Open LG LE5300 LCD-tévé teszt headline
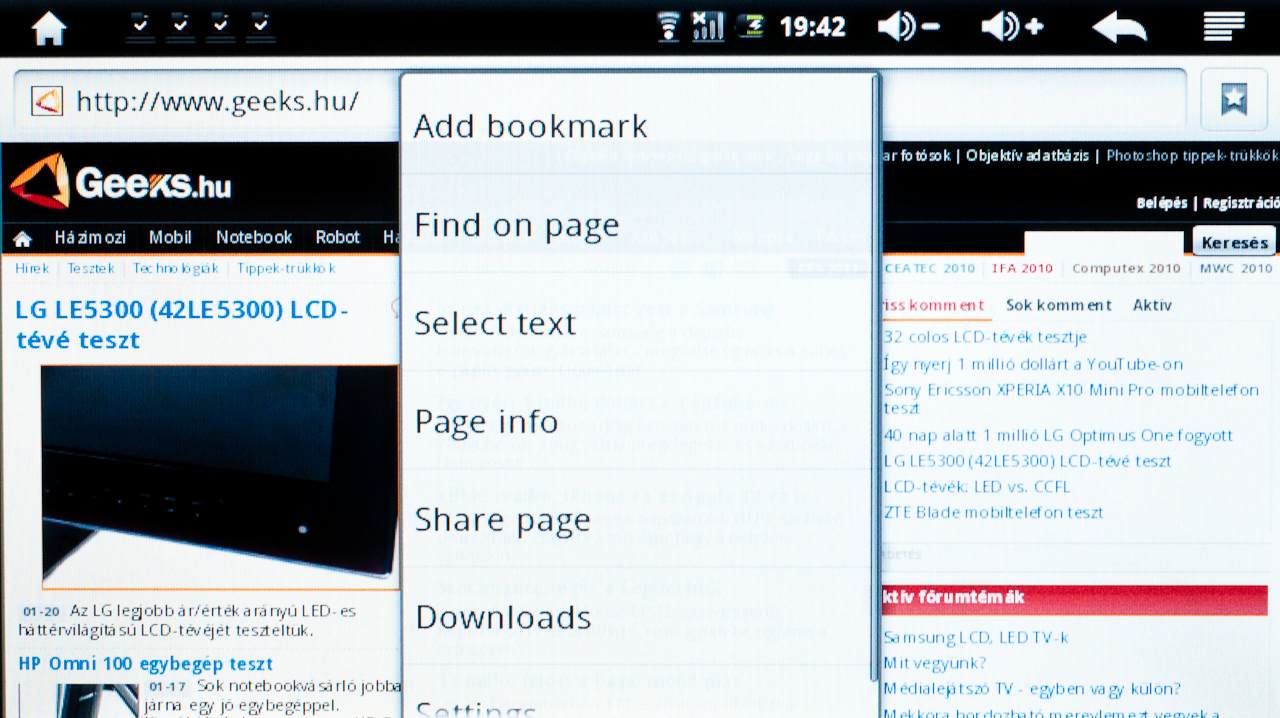The height and width of the screenshot is (718, 1280). point(181,325)
